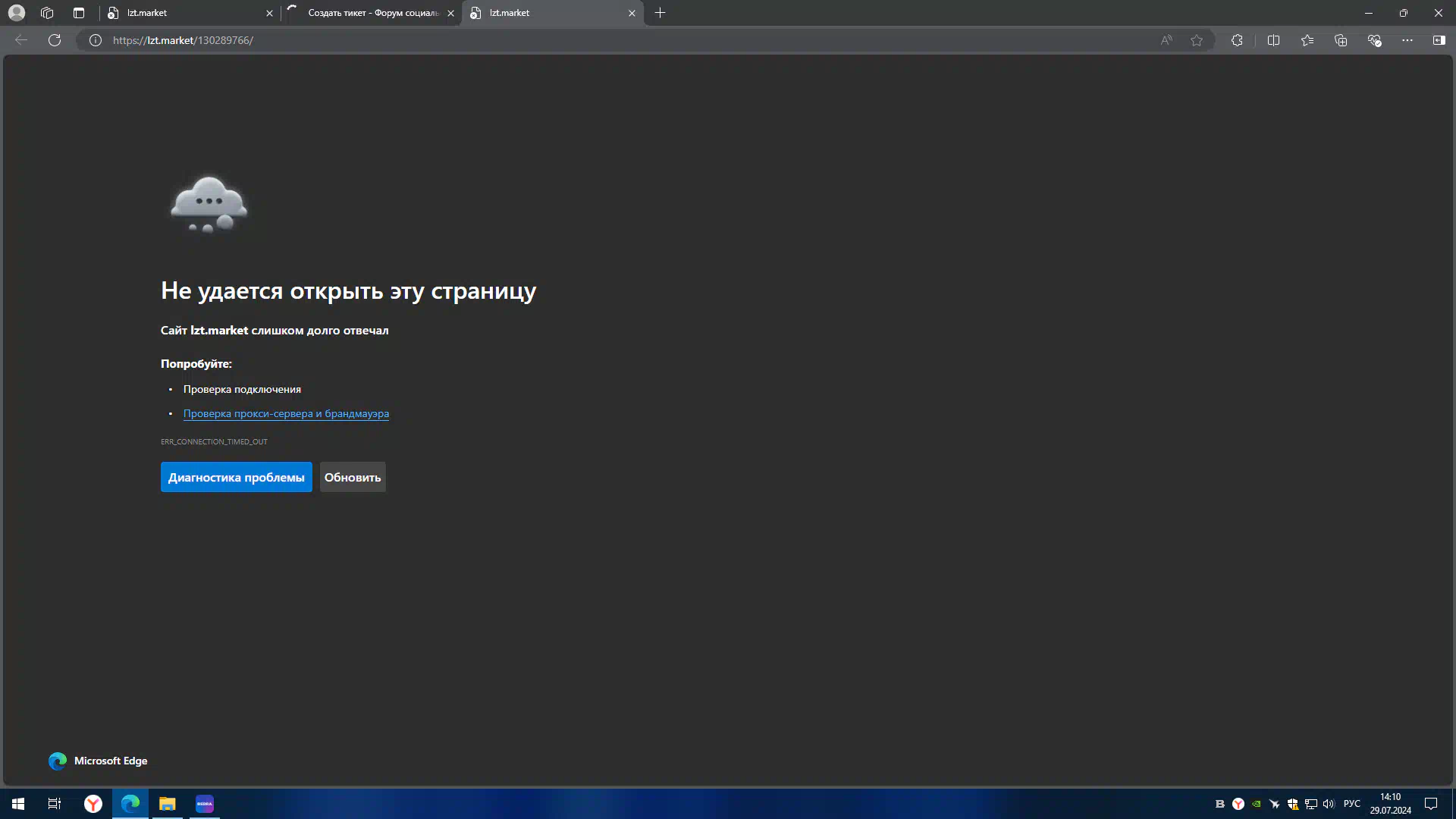Viewport: 1456px width, 819px height.
Task: Click the Read aloud icon
Action: 1166,40
